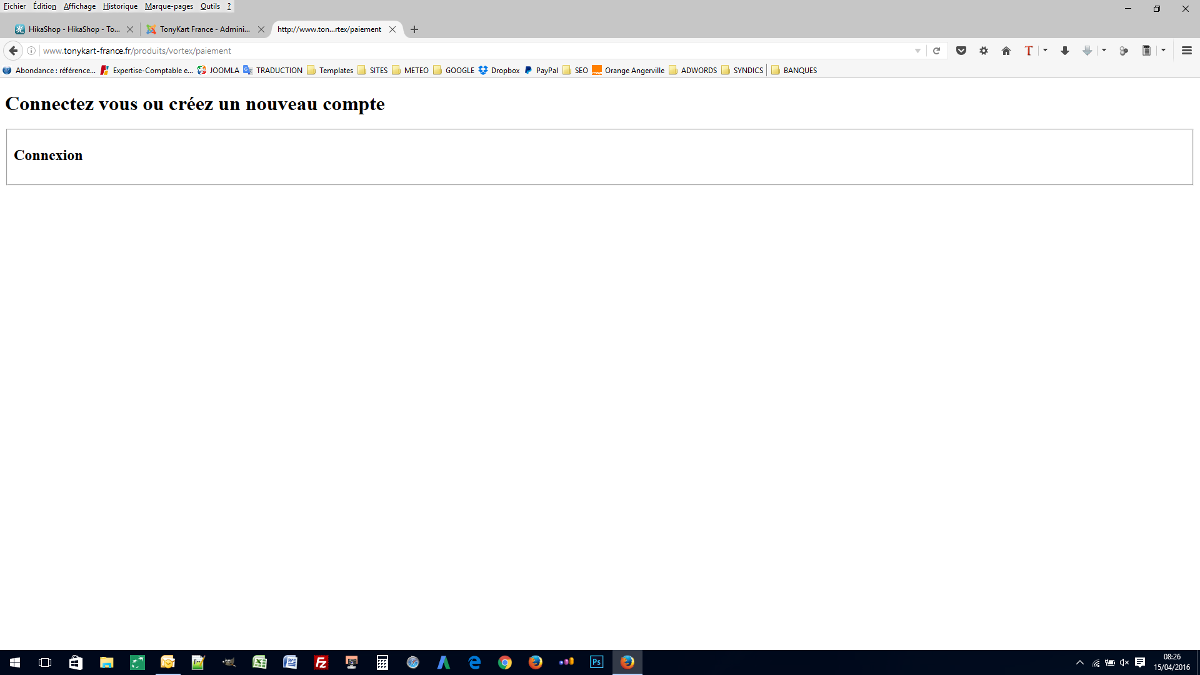Viewport: 1200px width, 675px height.
Task: Open the Dropbox bookmark
Action: (x=499, y=70)
